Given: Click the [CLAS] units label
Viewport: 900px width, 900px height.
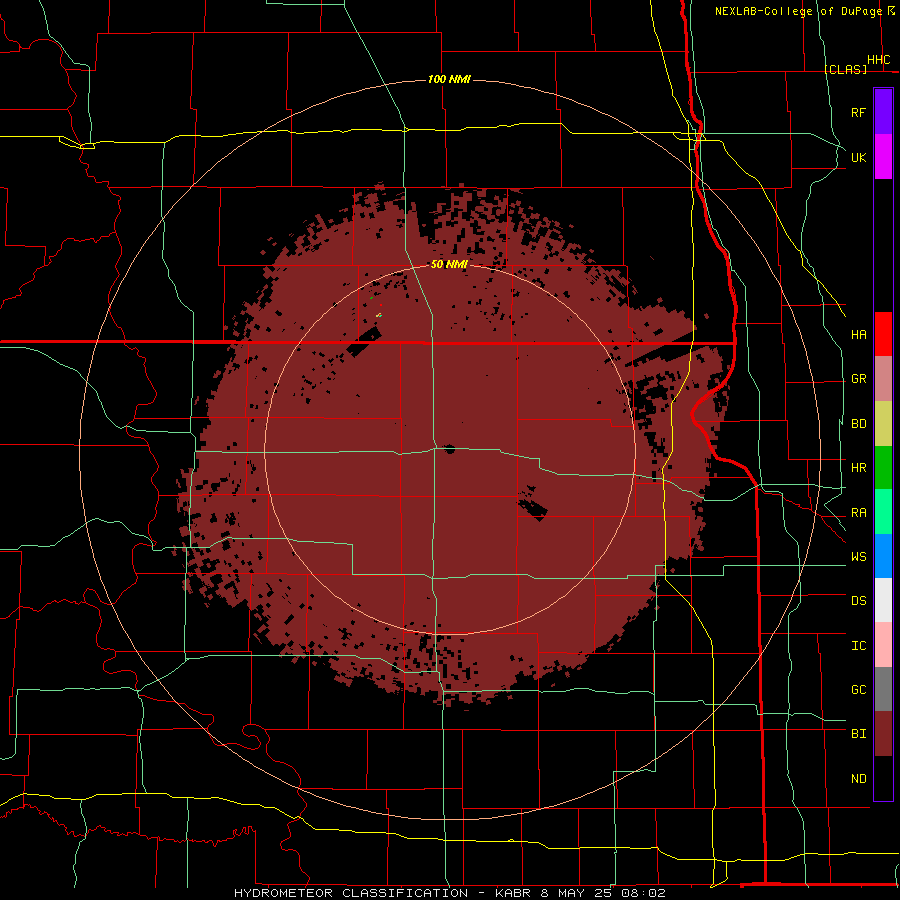Looking at the screenshot, I should tap(845, 69).
